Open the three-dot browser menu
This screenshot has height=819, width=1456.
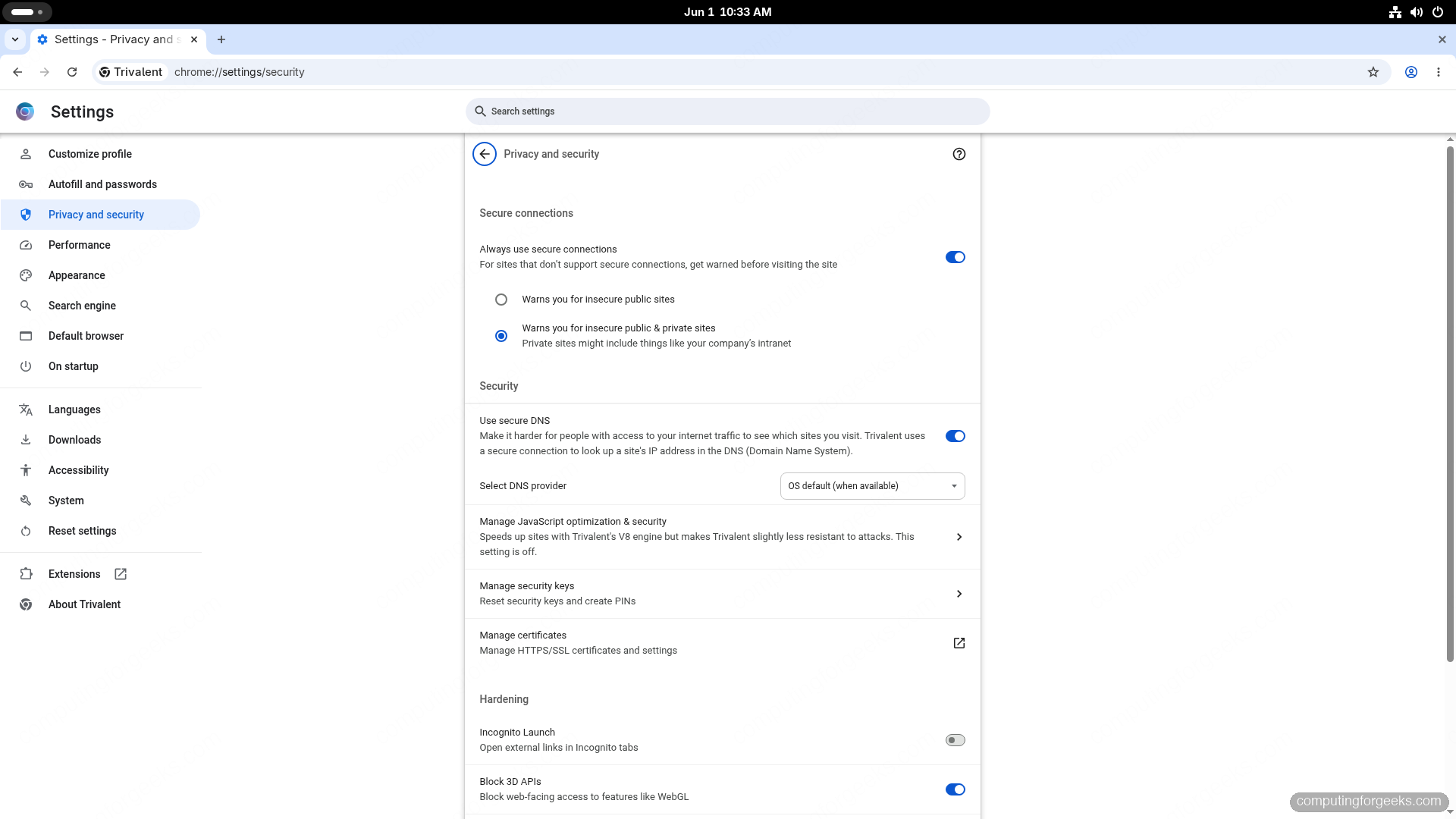tap(1439, 72)
